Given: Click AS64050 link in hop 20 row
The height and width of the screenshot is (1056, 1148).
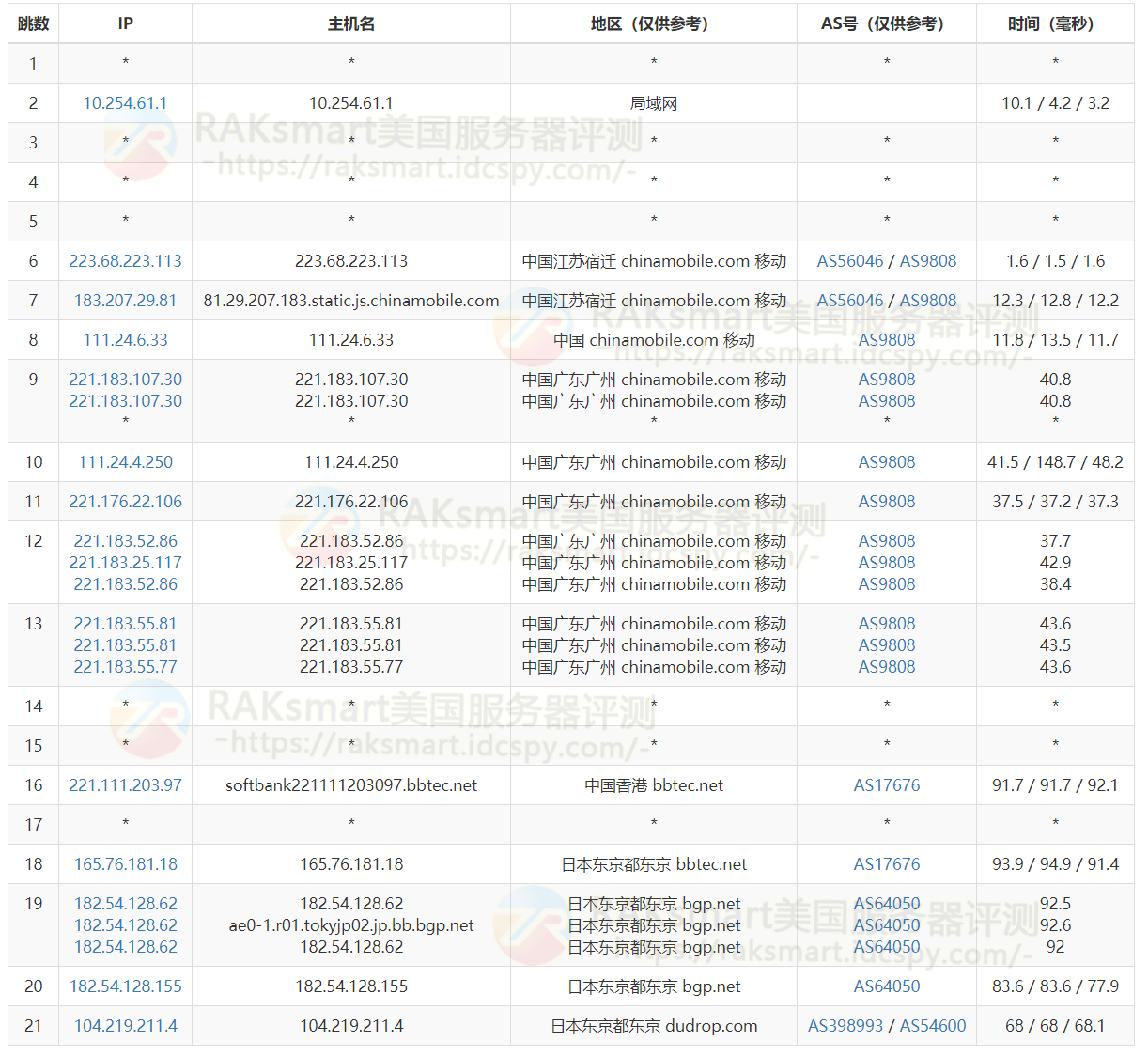Looking at the screenshot, I should click(x=887, y=986).
